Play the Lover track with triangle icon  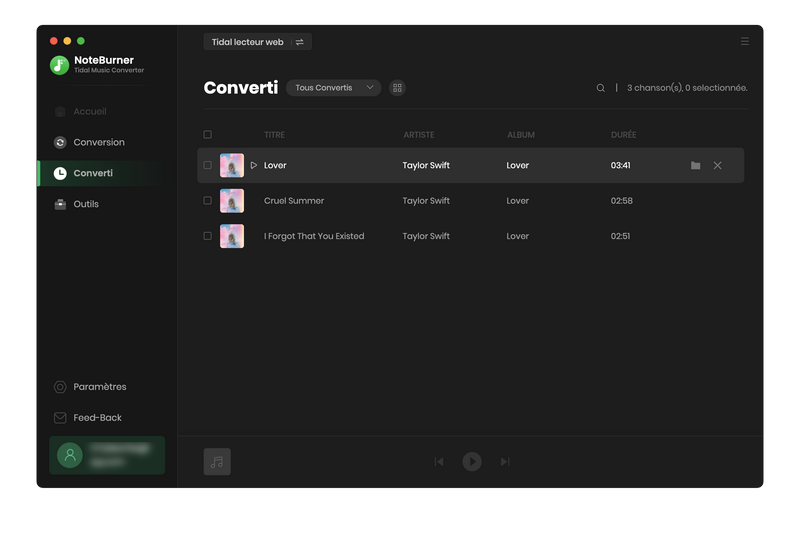point(254,165)
